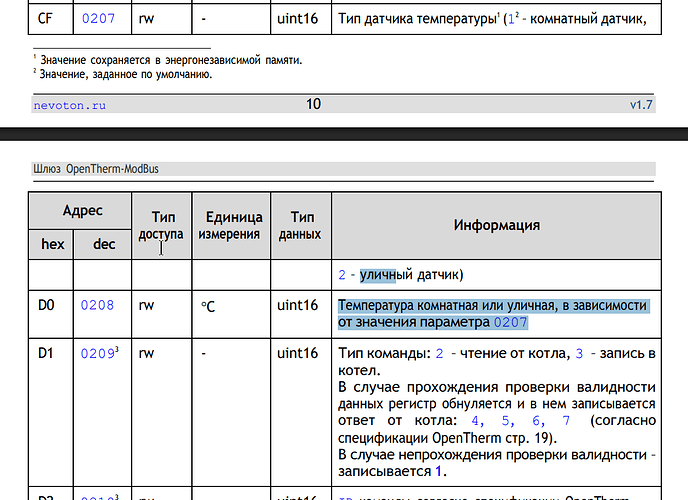Click the 'Тип данных' column header

coord(301,226)
